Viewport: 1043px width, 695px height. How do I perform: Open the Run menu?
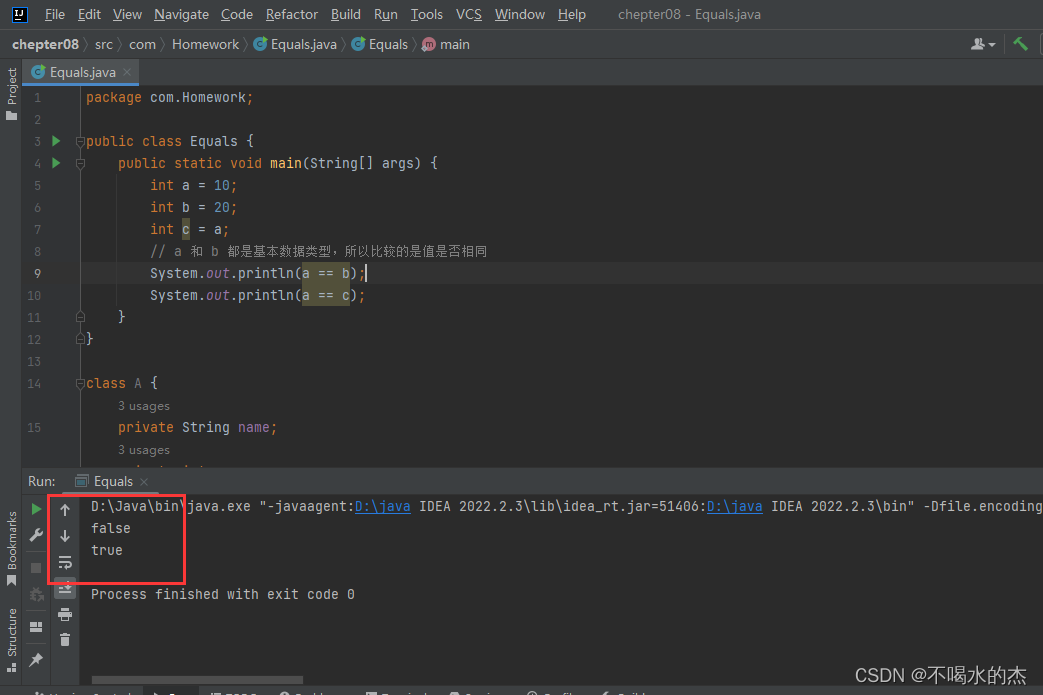pos(385,14)
